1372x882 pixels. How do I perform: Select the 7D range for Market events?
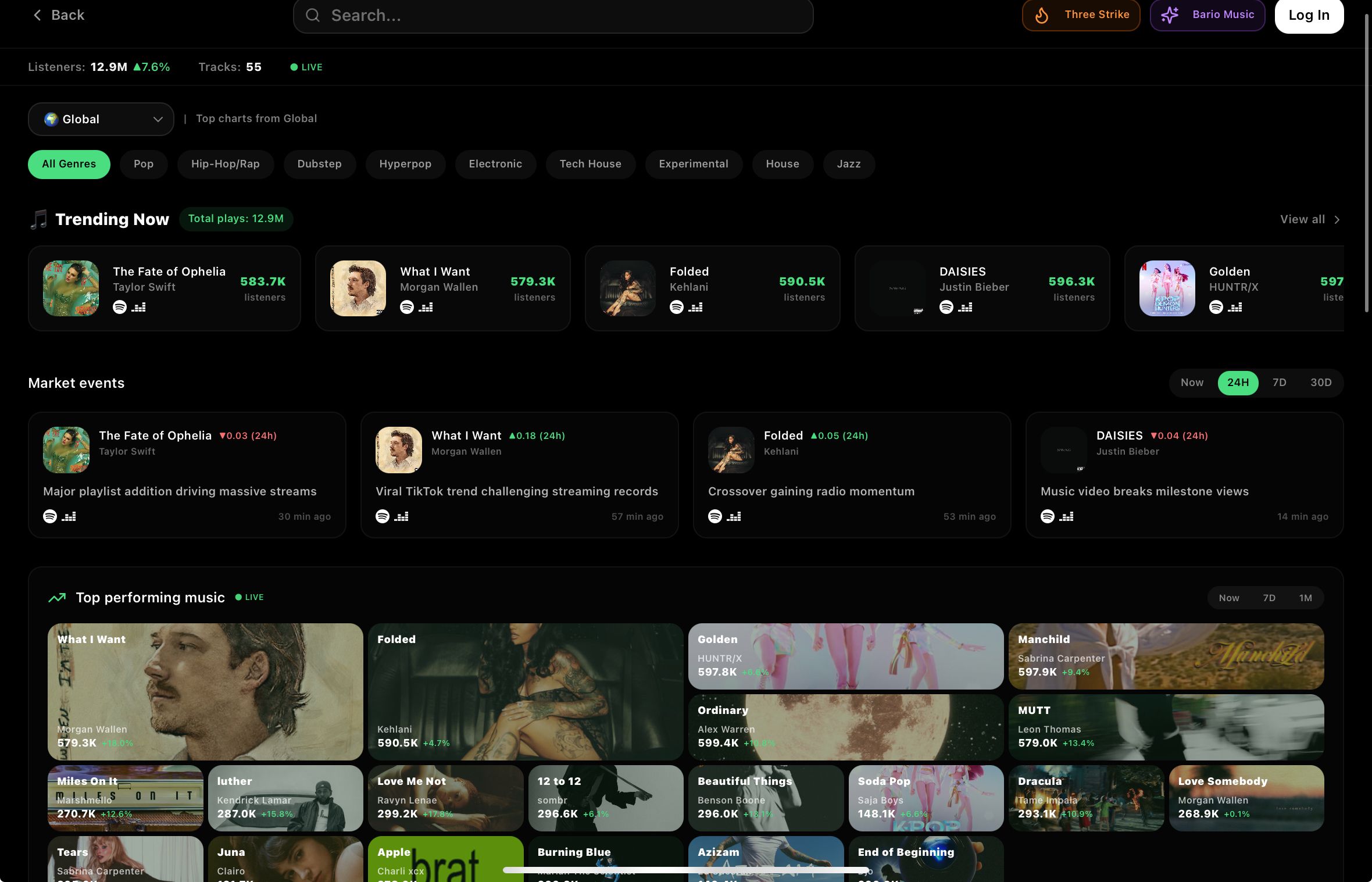(1279, 383)
